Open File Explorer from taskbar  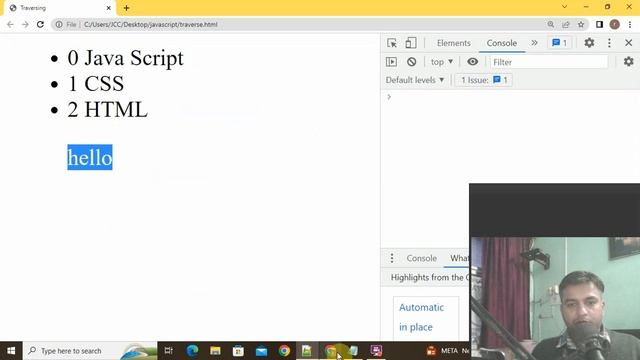215,351
